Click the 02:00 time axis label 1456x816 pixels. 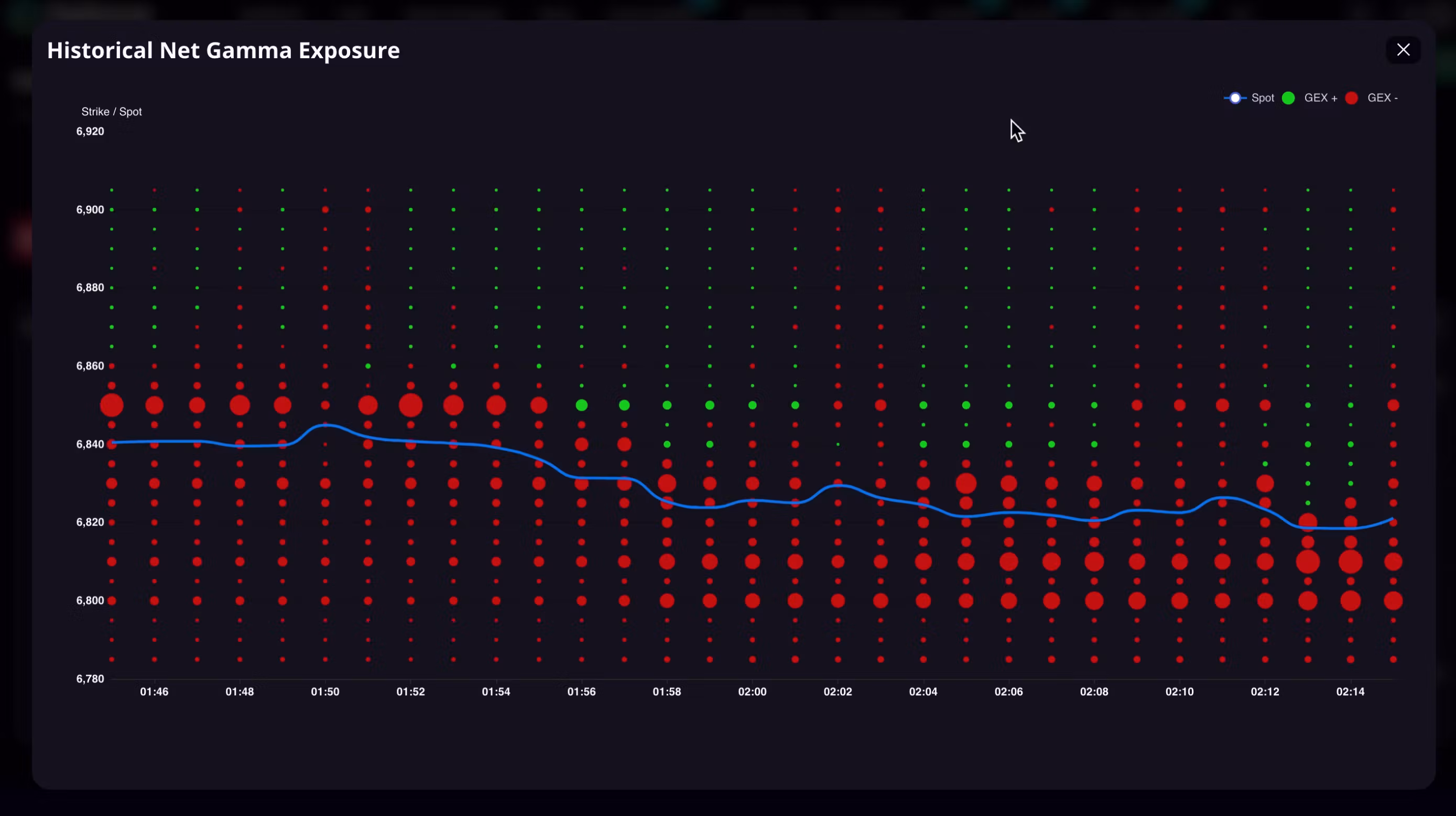point(753,691)
